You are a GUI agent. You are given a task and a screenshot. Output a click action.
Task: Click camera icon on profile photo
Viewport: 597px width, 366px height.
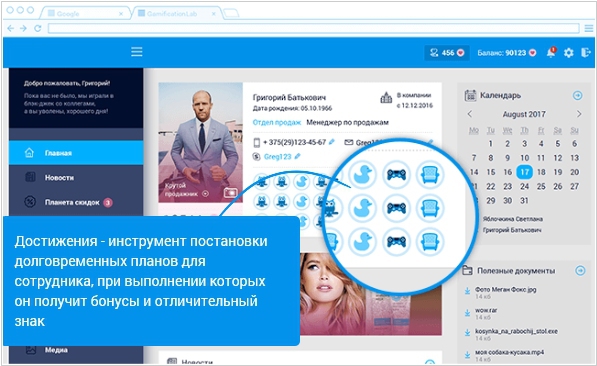(230, 193)
